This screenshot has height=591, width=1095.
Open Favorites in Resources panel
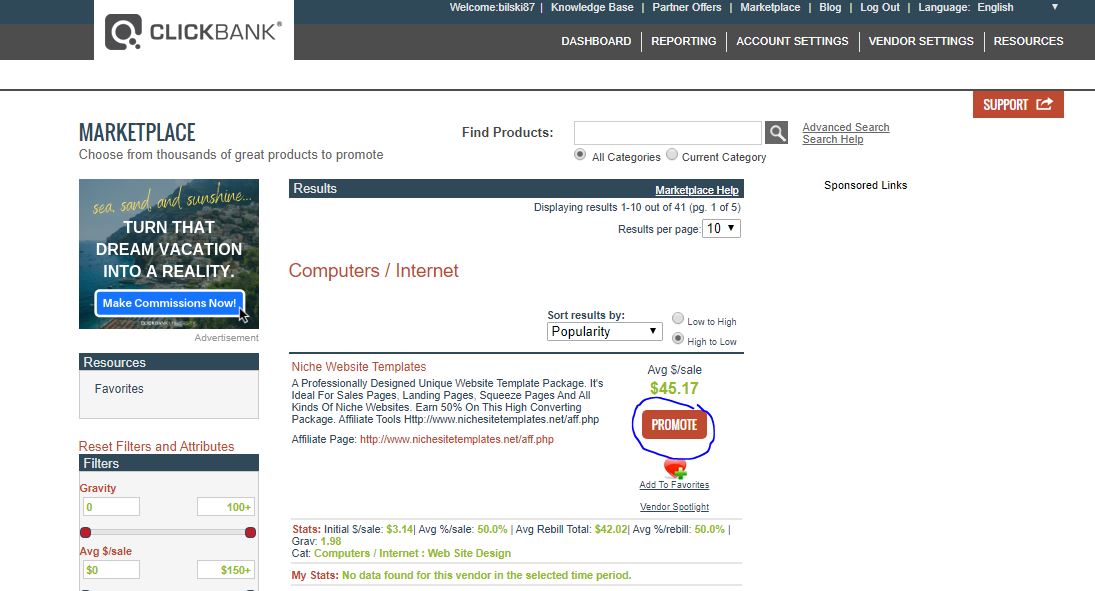coord(119,388)
